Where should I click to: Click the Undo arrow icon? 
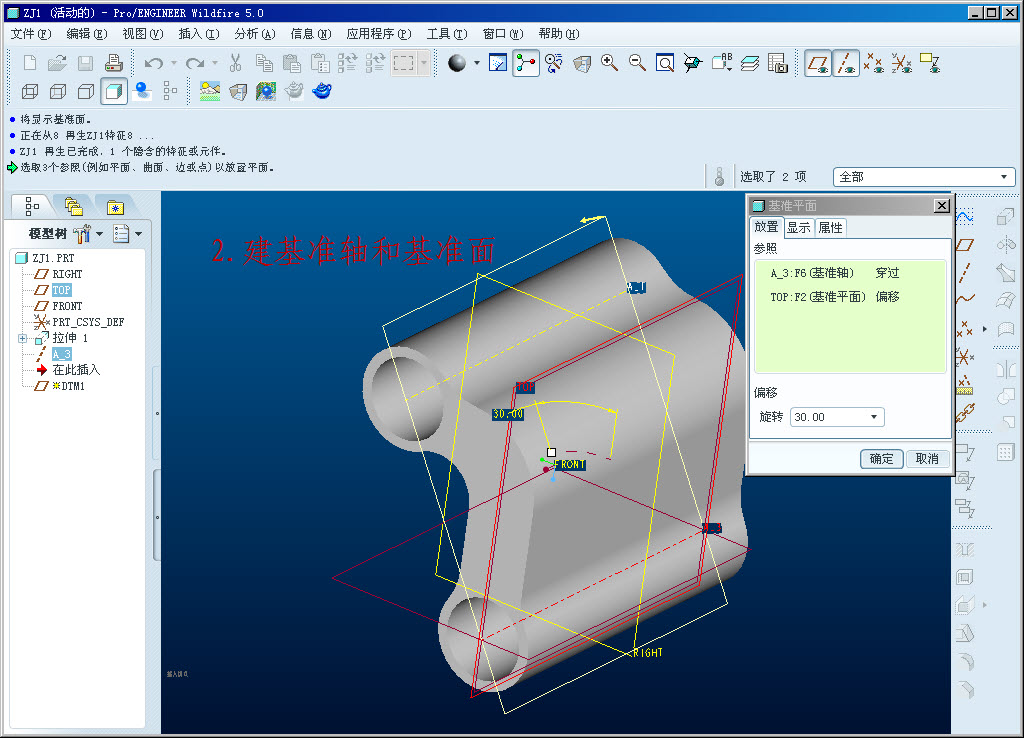(153, 63)
